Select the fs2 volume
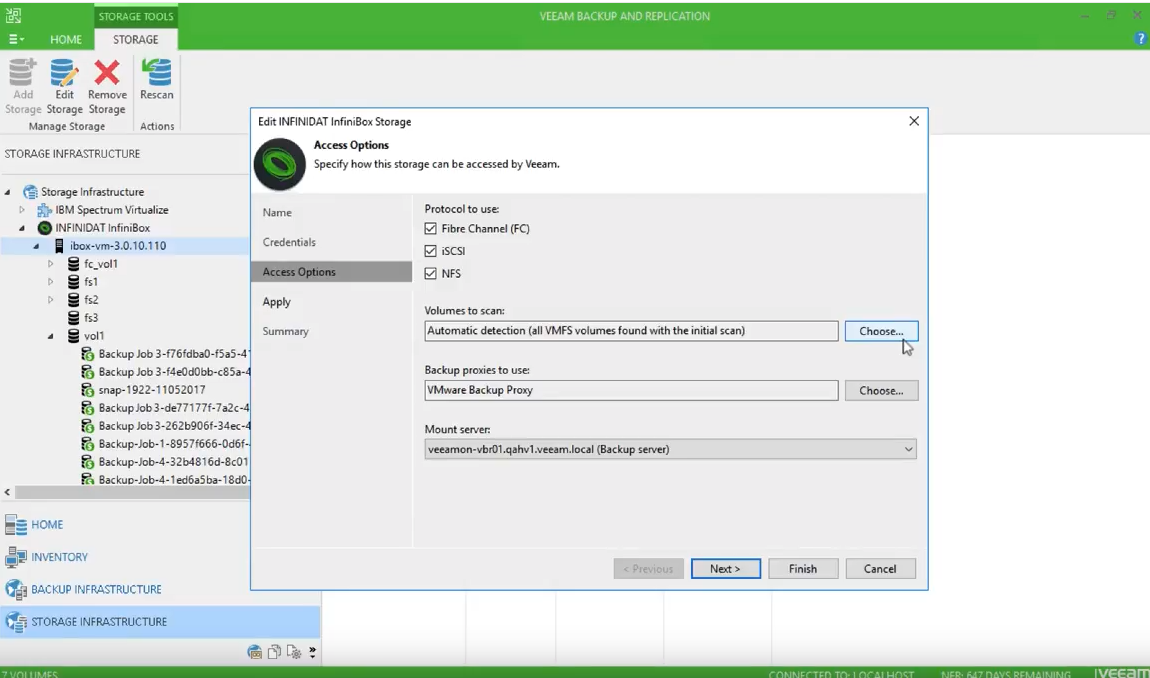 tap(91, 299)
